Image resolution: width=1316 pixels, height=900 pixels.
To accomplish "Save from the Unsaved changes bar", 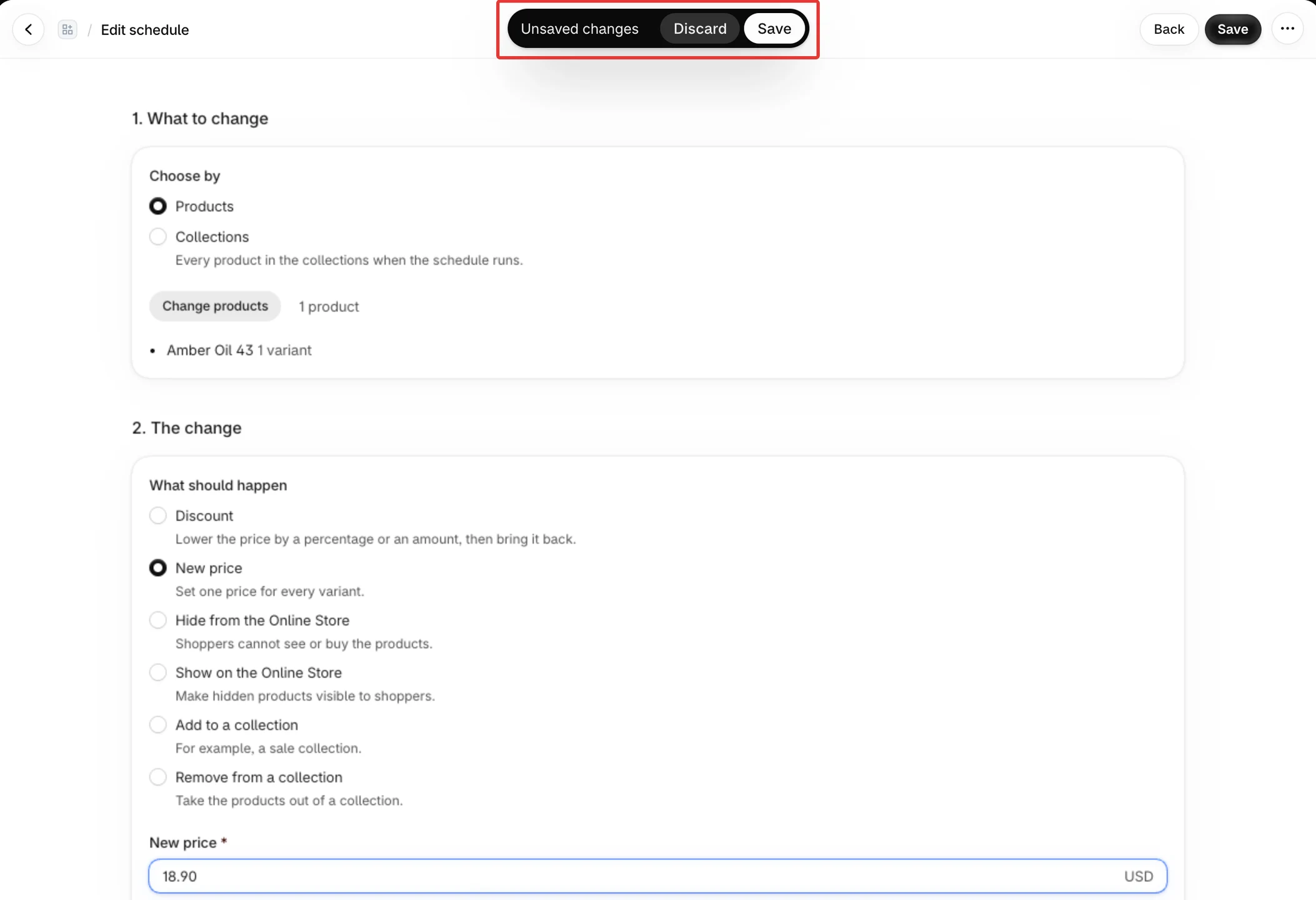I will point(774,29).
